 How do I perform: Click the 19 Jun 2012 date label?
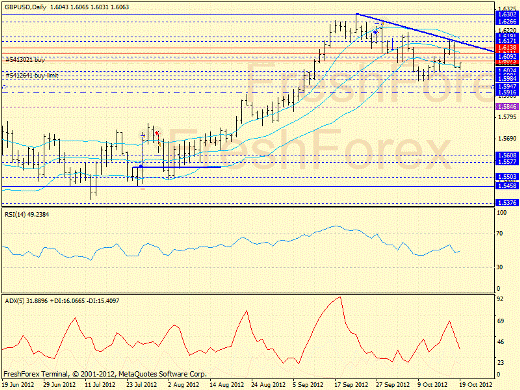(18, 384)
